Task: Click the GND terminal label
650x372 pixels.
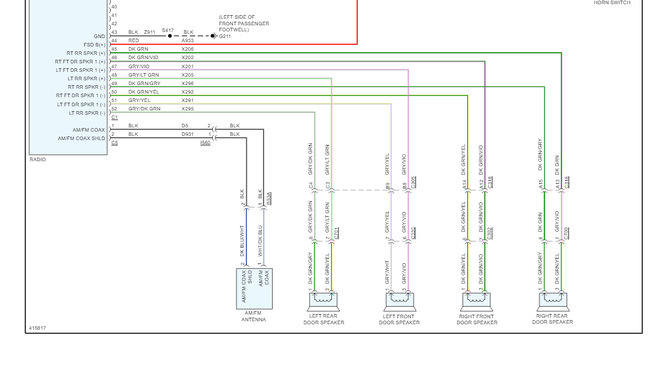Action: pos(99,36)
